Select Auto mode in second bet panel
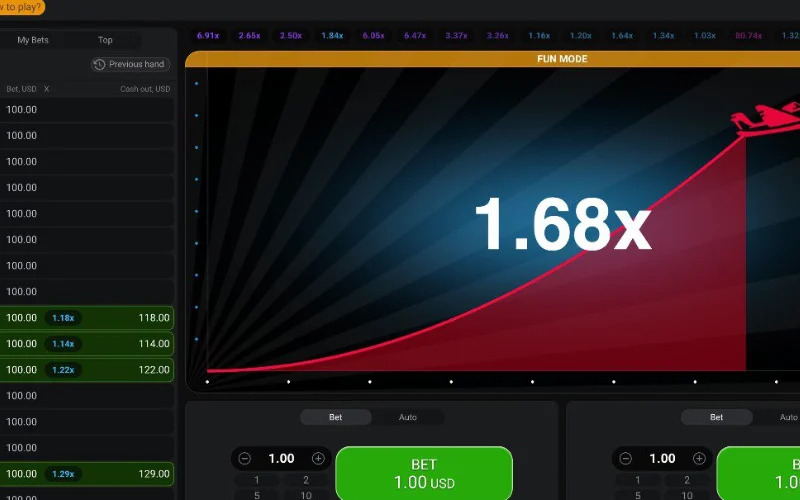800x500 pixels. click(788, 417)
